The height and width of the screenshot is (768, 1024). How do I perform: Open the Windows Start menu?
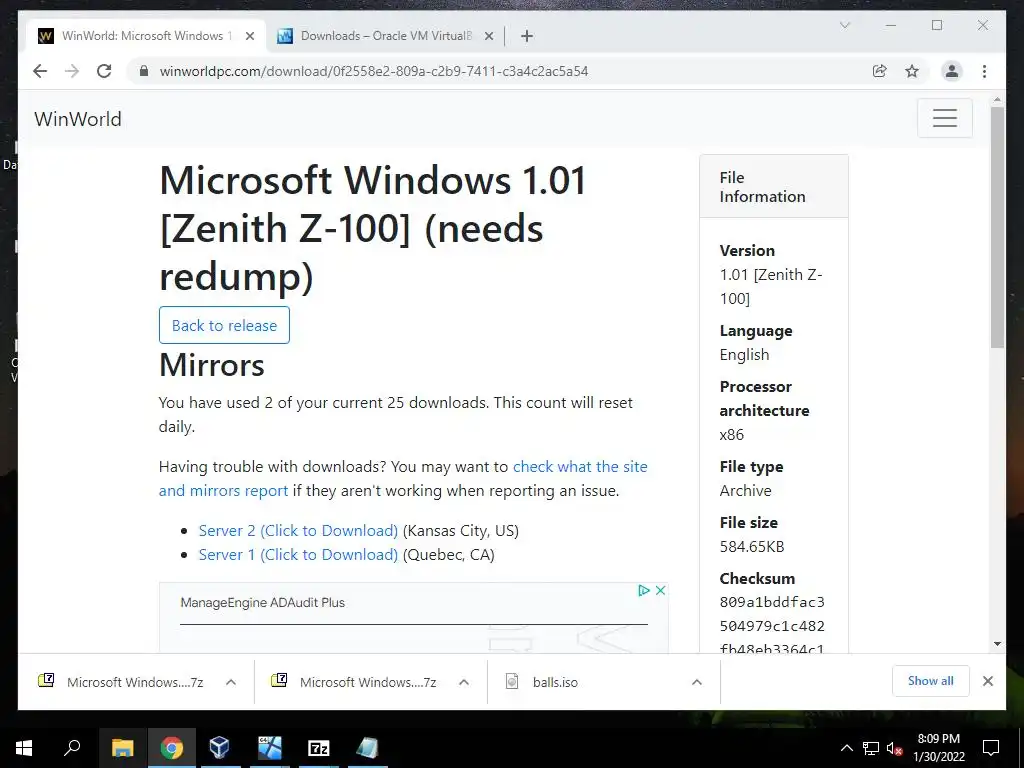(x=24, y=748)
